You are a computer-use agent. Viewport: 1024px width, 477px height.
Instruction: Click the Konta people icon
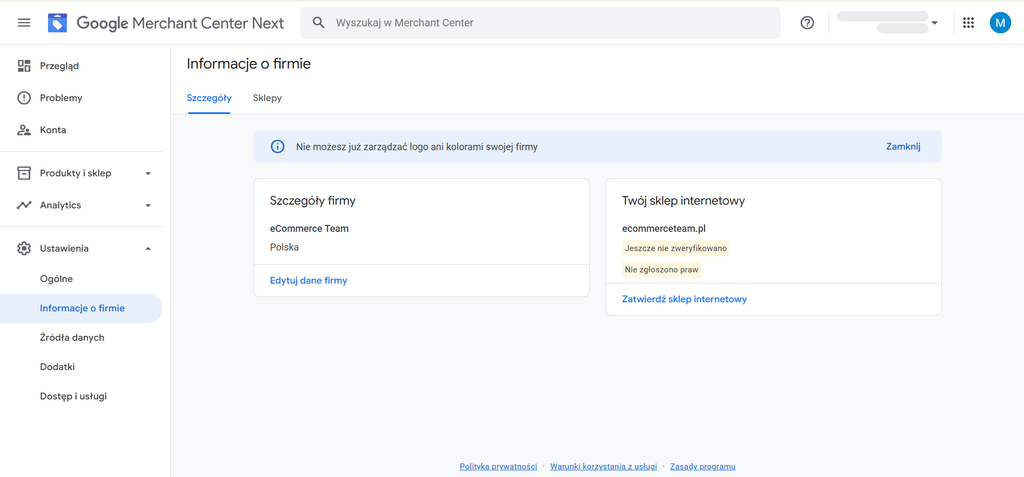(24, 130)
